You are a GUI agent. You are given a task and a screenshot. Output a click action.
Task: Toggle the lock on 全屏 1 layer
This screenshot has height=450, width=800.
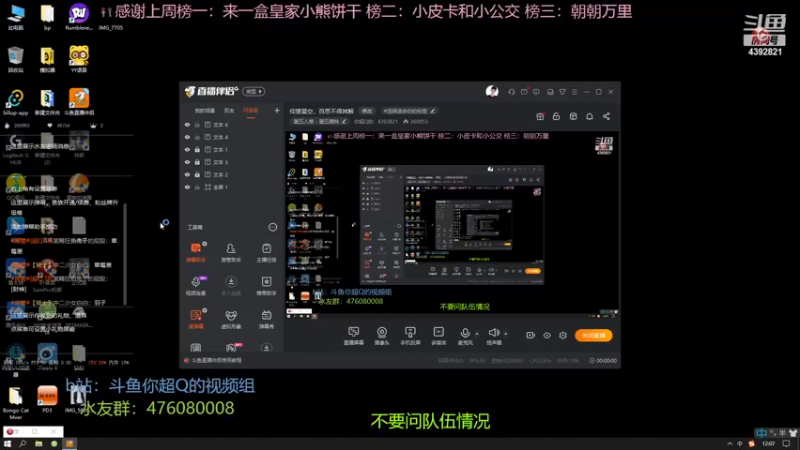click(x=197, y=187)
